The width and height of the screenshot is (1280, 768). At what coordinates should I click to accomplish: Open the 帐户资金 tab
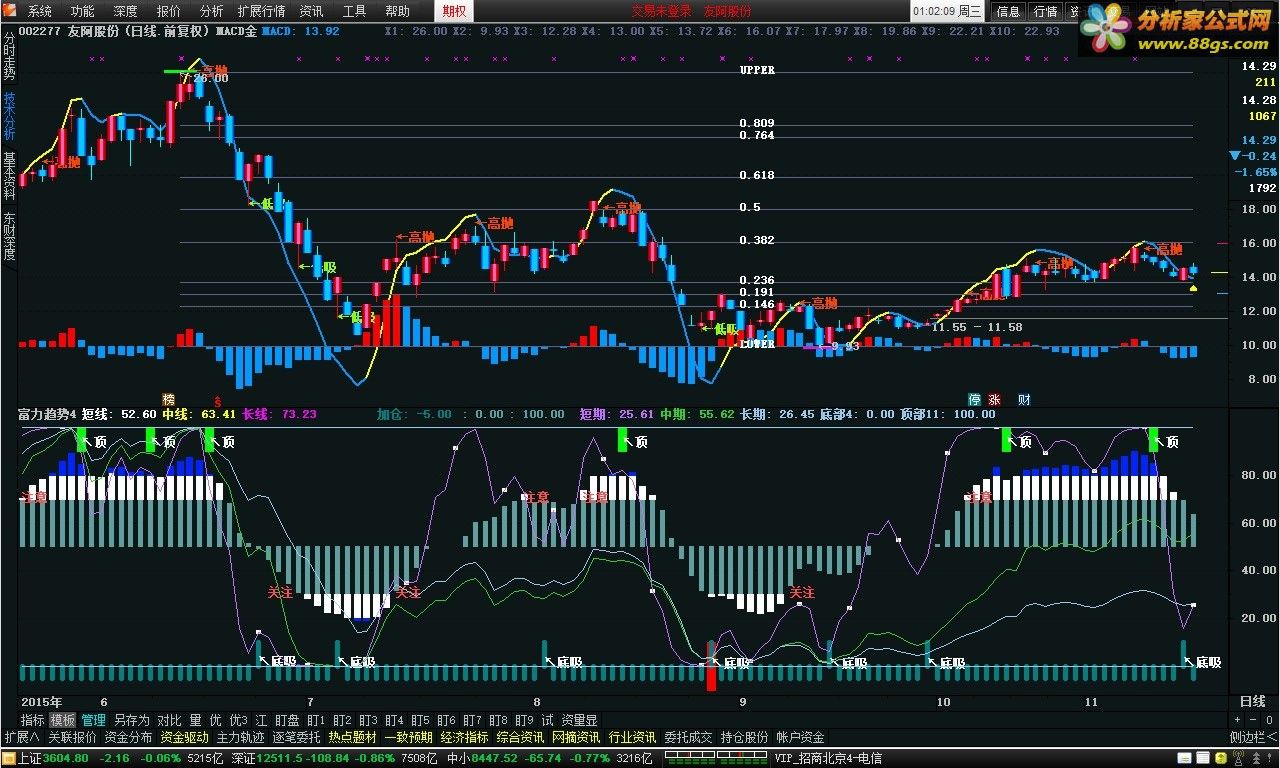coord(800,737)
